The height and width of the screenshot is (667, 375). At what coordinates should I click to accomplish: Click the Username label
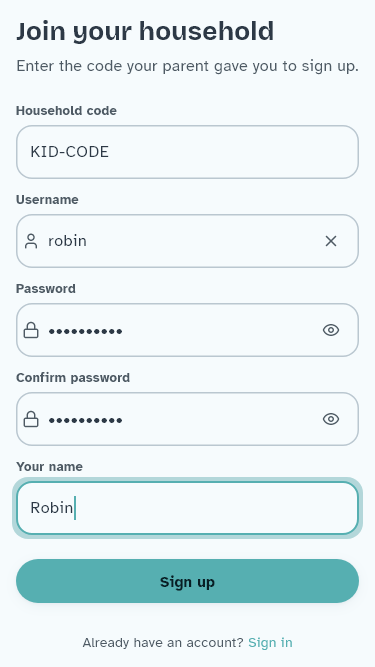click(x=47, y=200)
